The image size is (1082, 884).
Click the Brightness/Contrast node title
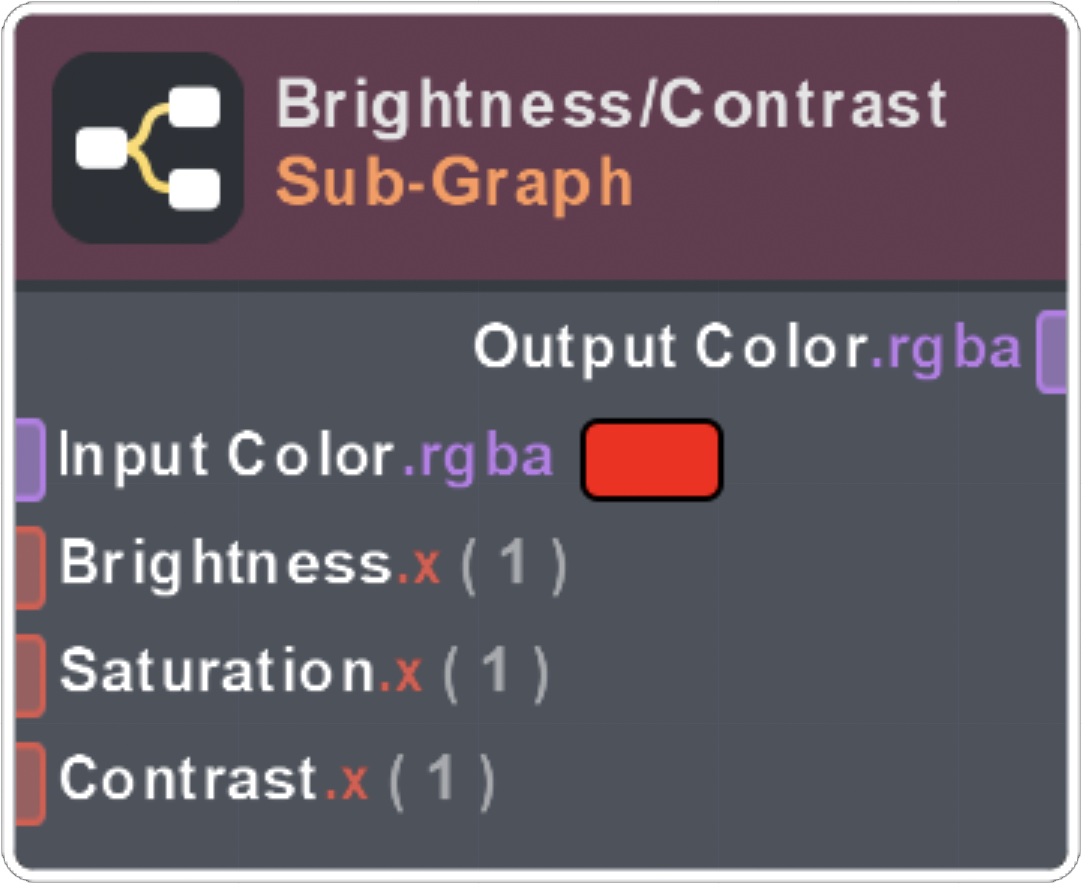tap(610, 104)
